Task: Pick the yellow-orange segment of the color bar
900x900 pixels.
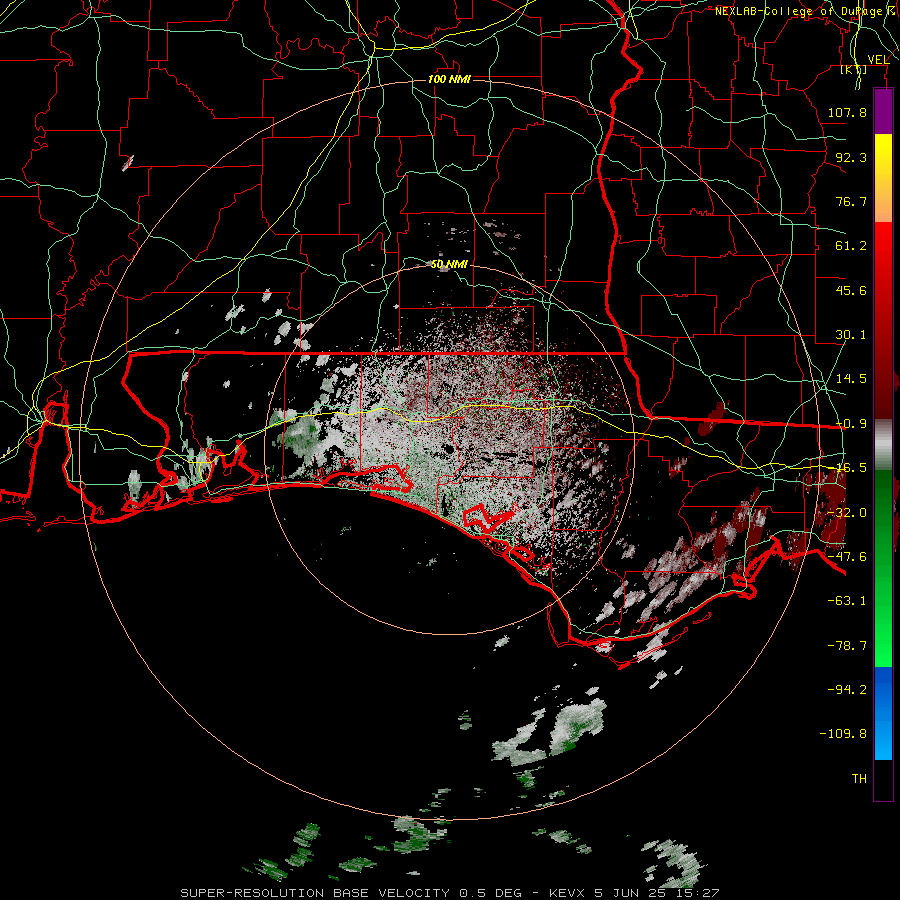Action: (883, 178)
